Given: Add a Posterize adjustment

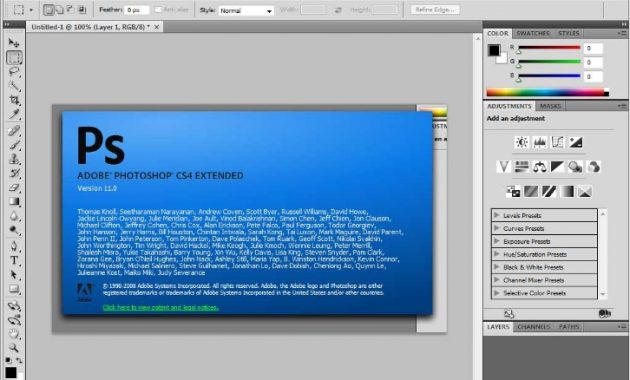Looking at the screenshot, I should tap(531, 191).
